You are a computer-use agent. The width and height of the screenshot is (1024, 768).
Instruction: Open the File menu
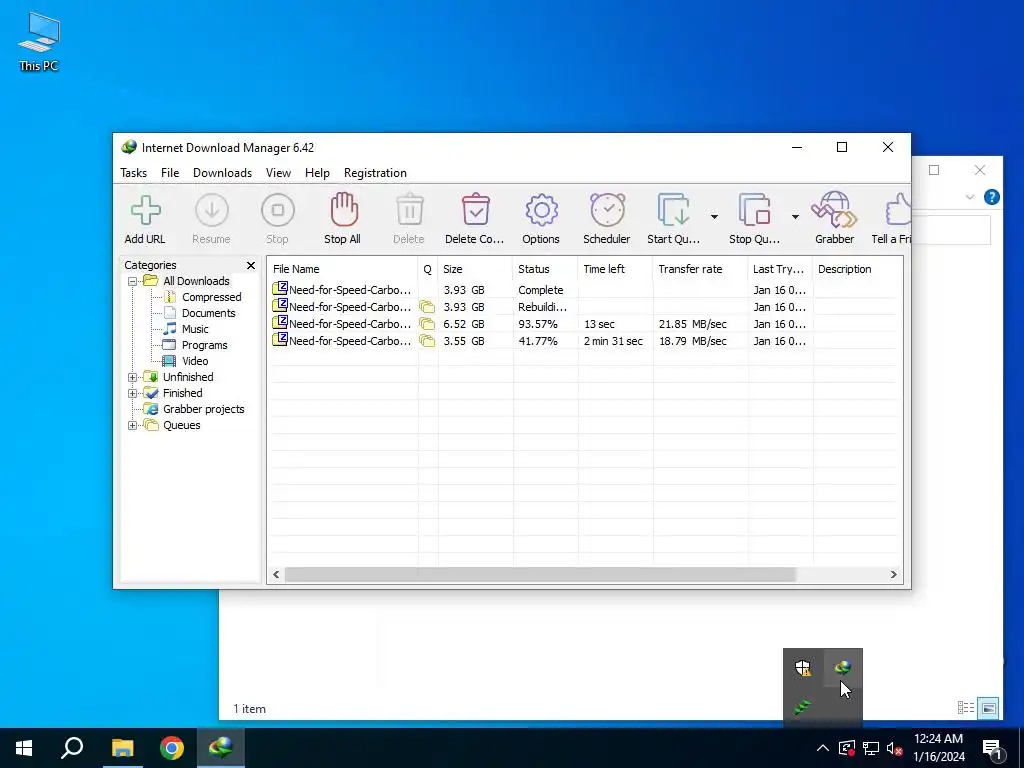pyautogui.click(x=170, y=173)
